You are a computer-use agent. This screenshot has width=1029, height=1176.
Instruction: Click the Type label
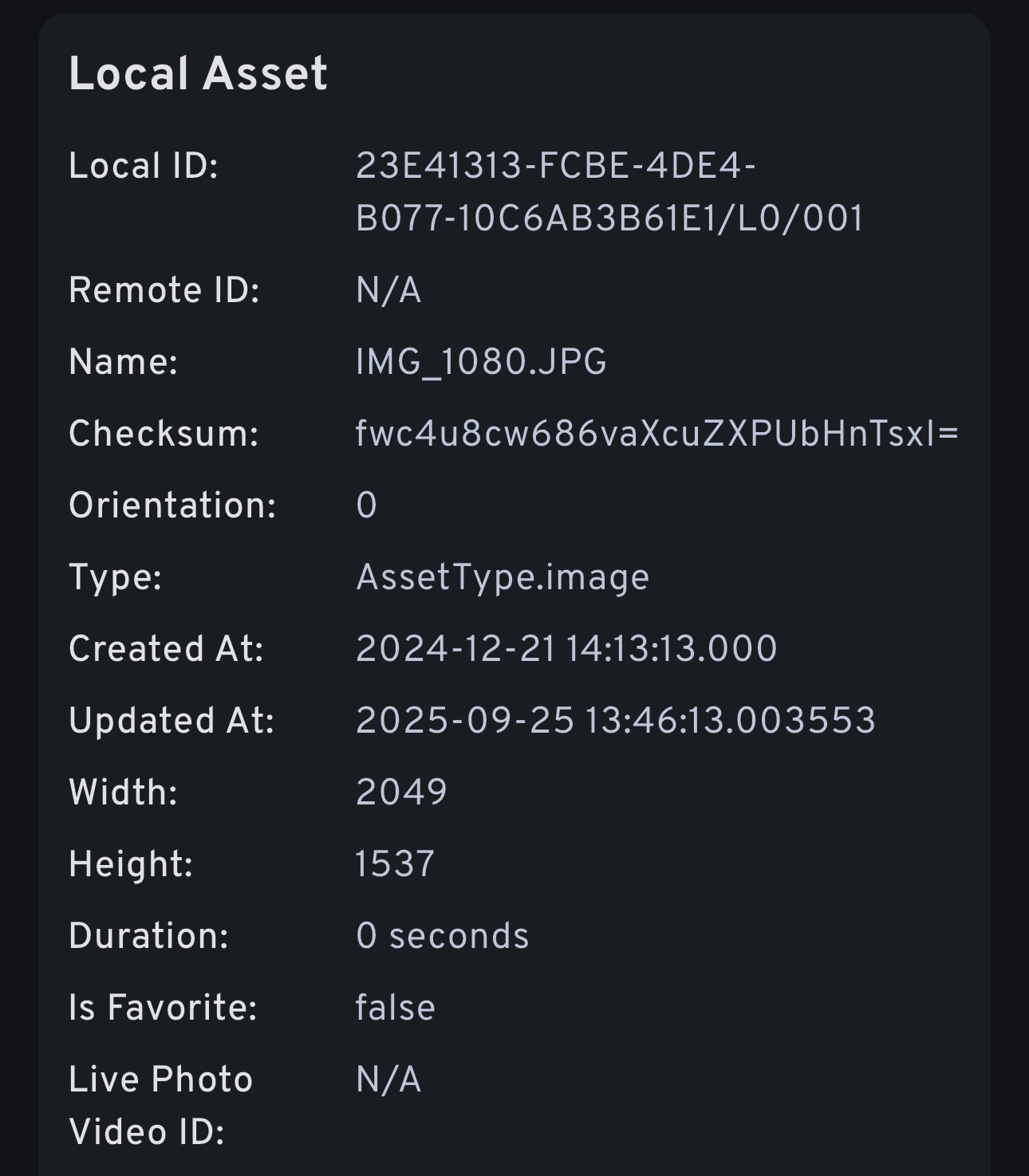coord(116,577)
